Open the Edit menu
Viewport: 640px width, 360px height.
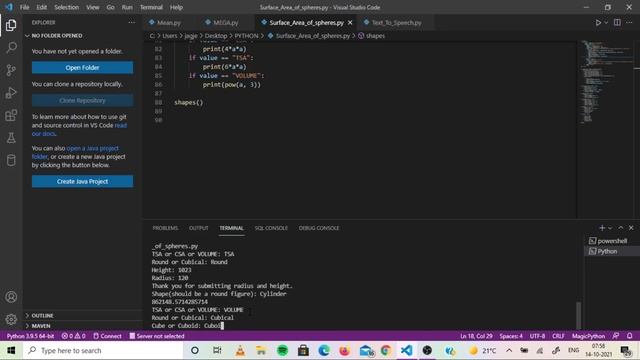point(41,7)
